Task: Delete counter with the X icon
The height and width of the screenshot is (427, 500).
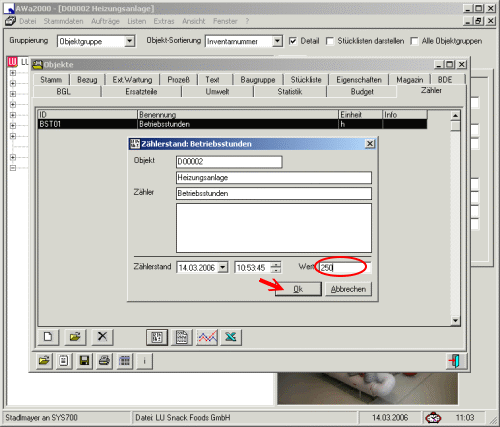Action: [102, 337]
